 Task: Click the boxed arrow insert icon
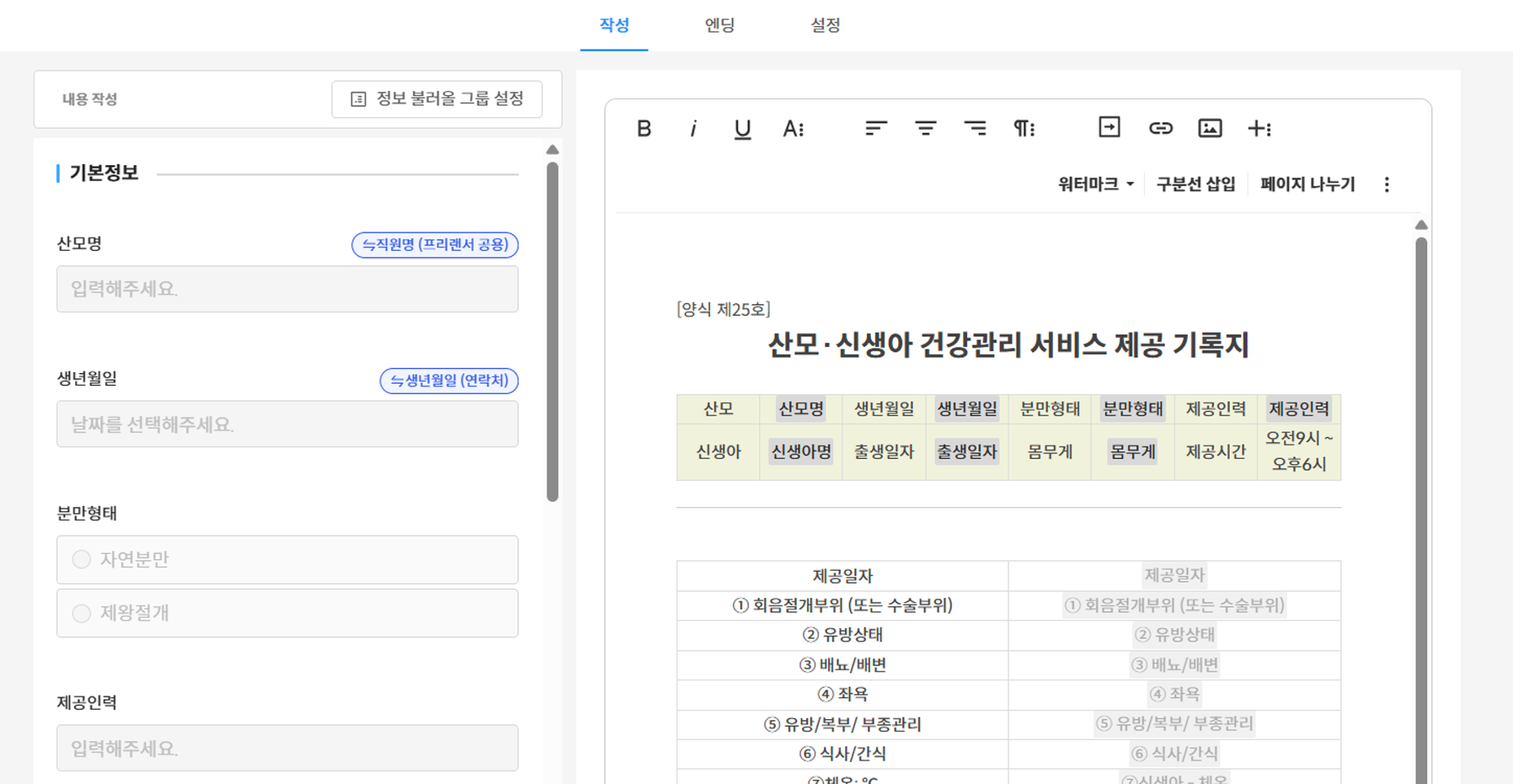tap(1109, 127)
